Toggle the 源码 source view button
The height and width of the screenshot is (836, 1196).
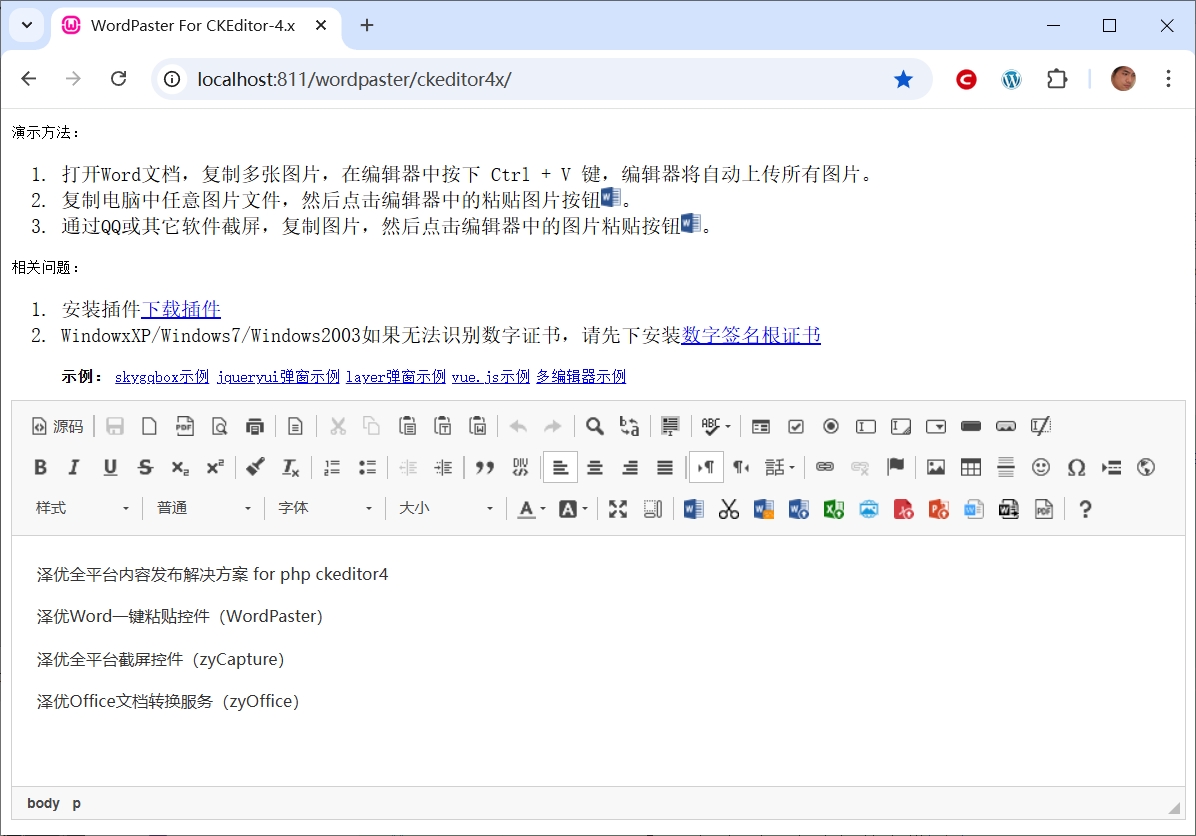click(x=57, y=426)
